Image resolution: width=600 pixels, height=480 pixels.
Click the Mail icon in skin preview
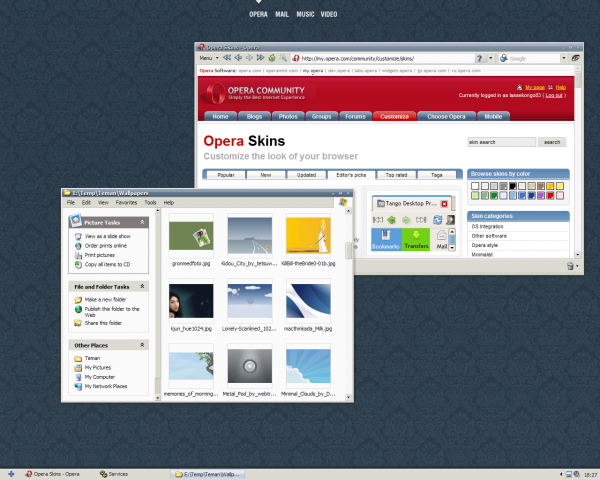(442, 240)
